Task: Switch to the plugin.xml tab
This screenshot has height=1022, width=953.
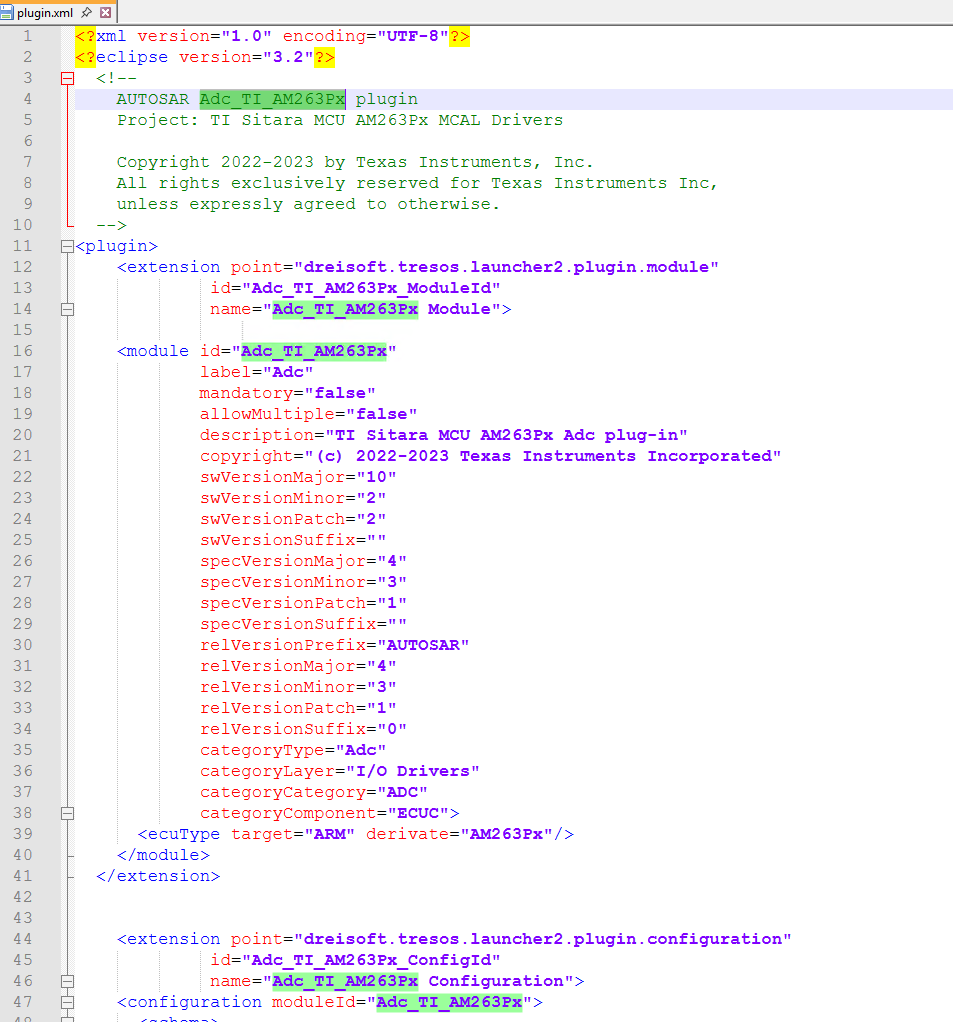Action: coord(44,12)
